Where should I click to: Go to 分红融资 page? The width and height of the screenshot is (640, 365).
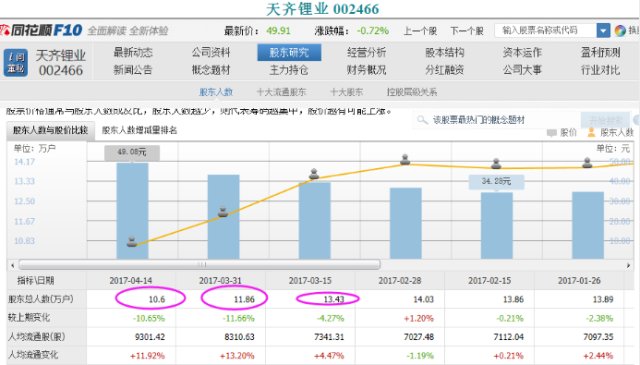point(444,70)
